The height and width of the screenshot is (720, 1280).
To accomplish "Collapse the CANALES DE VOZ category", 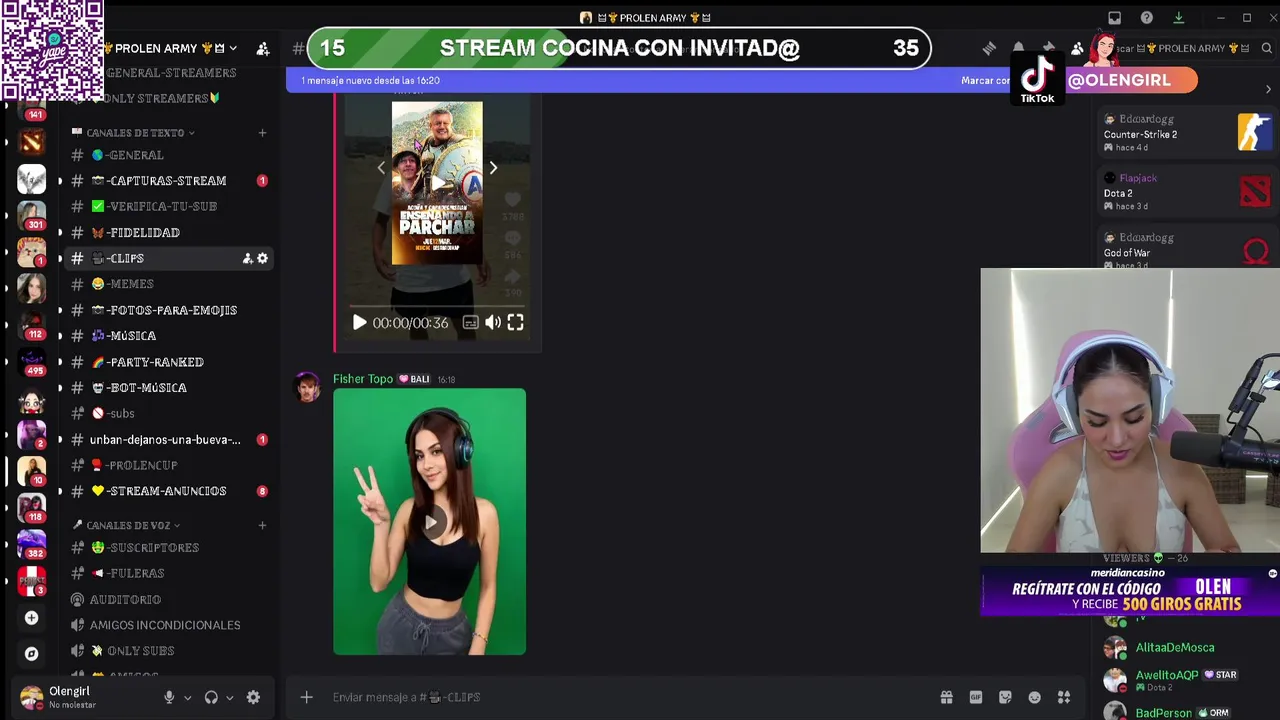I will tap(127, 525).
